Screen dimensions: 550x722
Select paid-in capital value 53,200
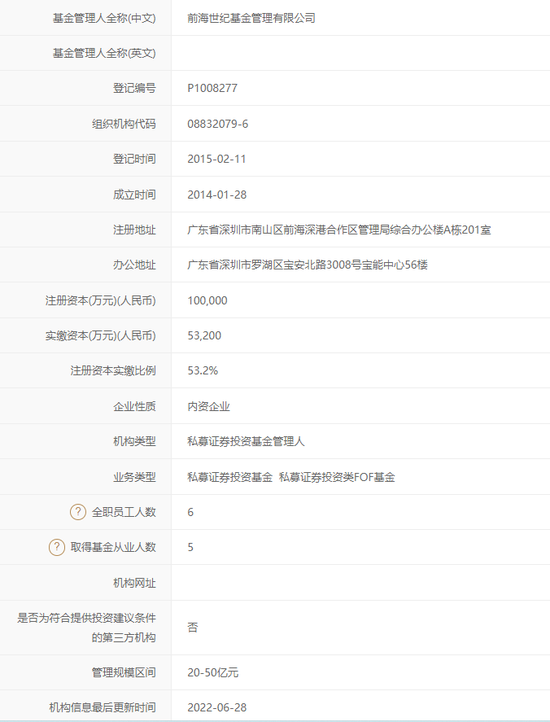coord(204,335)
